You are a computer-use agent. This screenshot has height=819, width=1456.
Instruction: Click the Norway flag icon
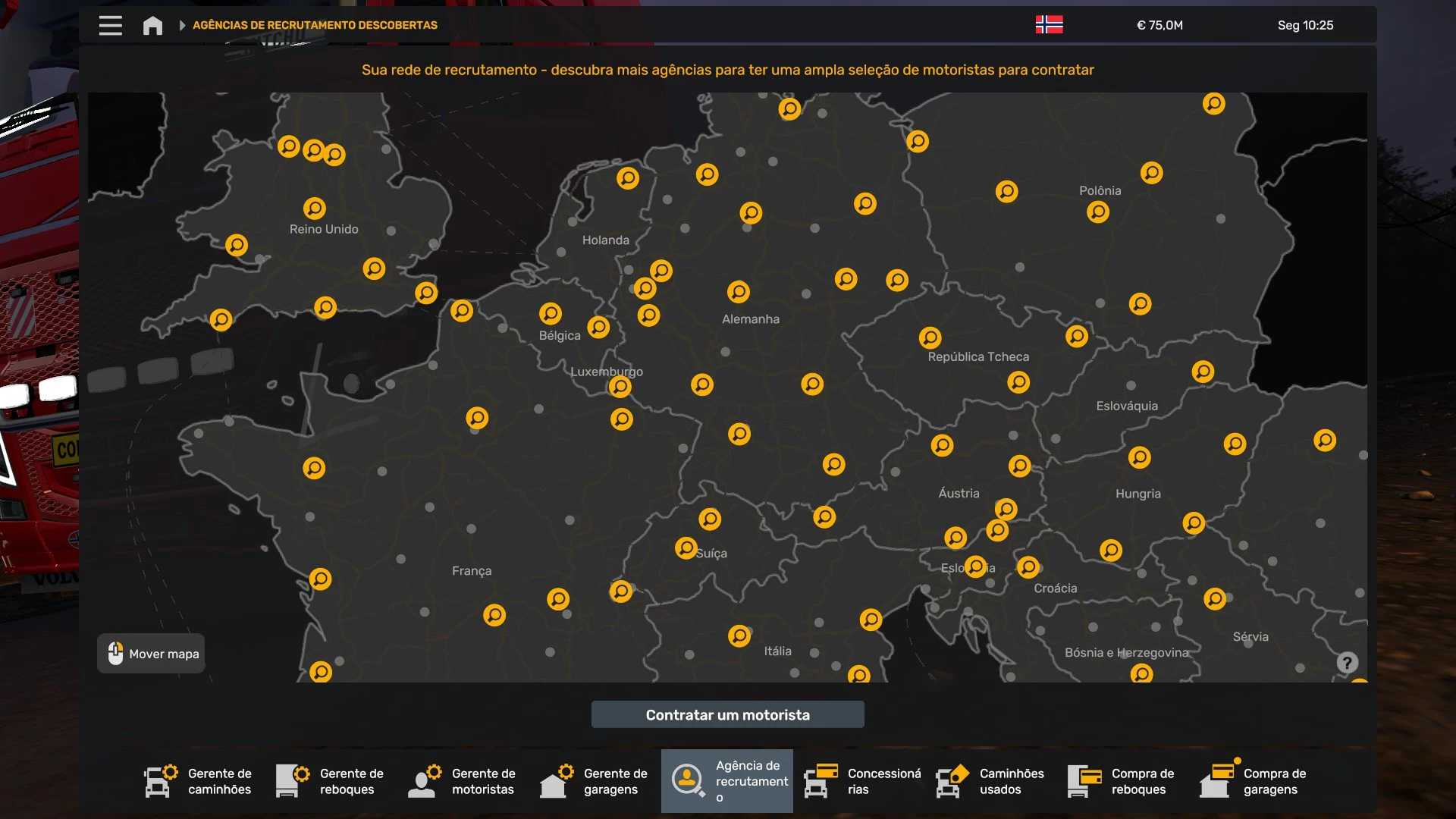1049,25
